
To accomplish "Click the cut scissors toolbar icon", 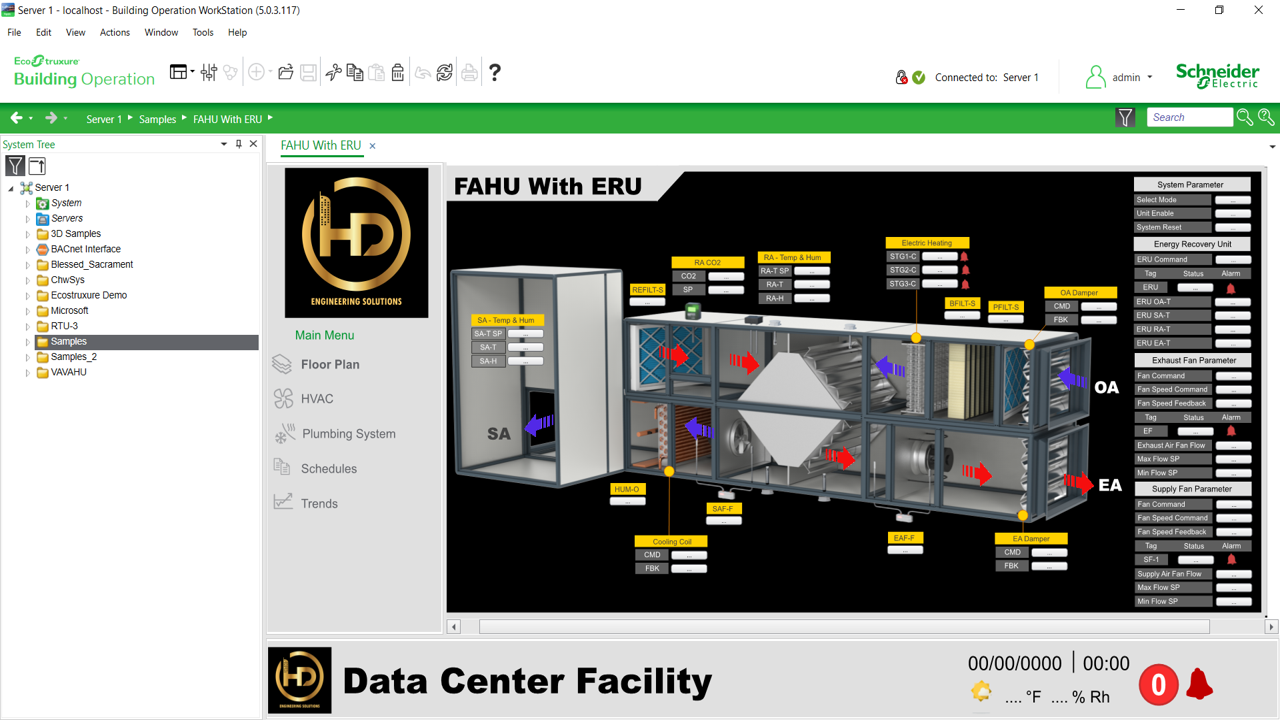I will tap(333, 73).
